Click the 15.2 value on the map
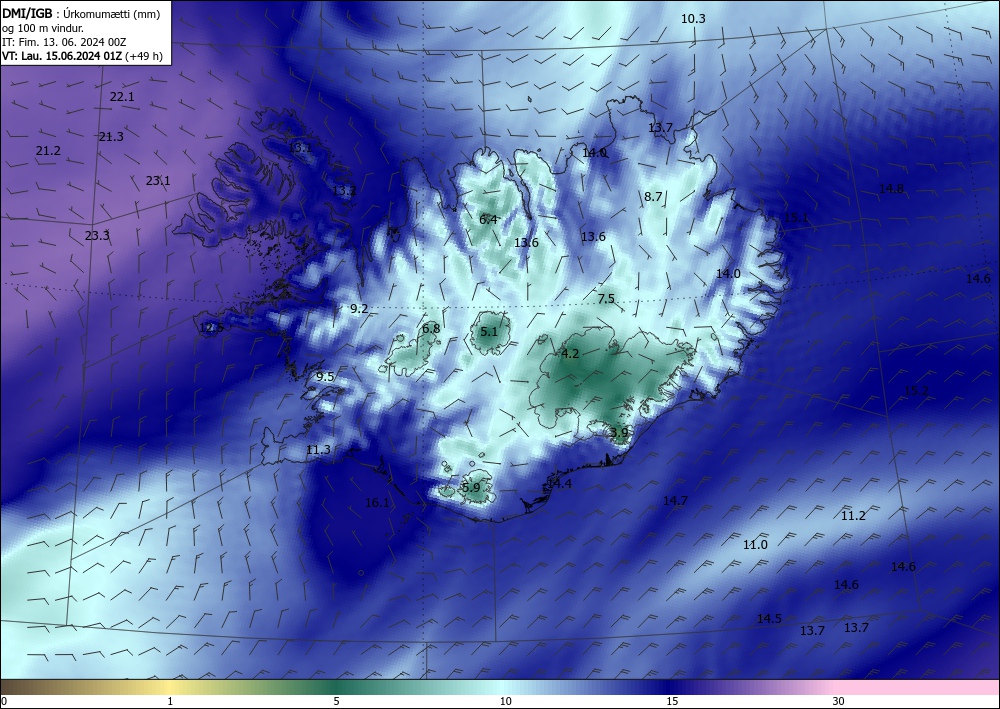Image resolution: width=1000 pixels, height=709 pixels. (916, 391)
